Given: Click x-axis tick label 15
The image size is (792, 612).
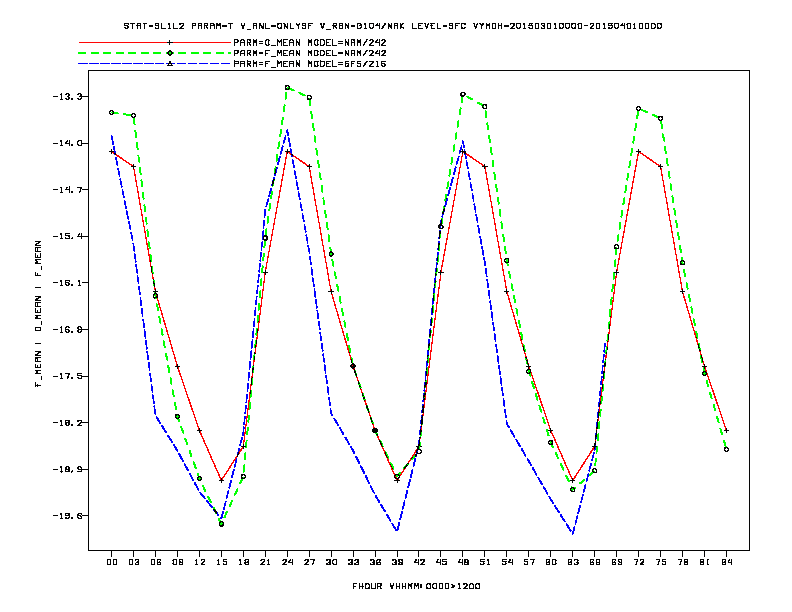Looking at the screenshot, I should pos(221,562).
